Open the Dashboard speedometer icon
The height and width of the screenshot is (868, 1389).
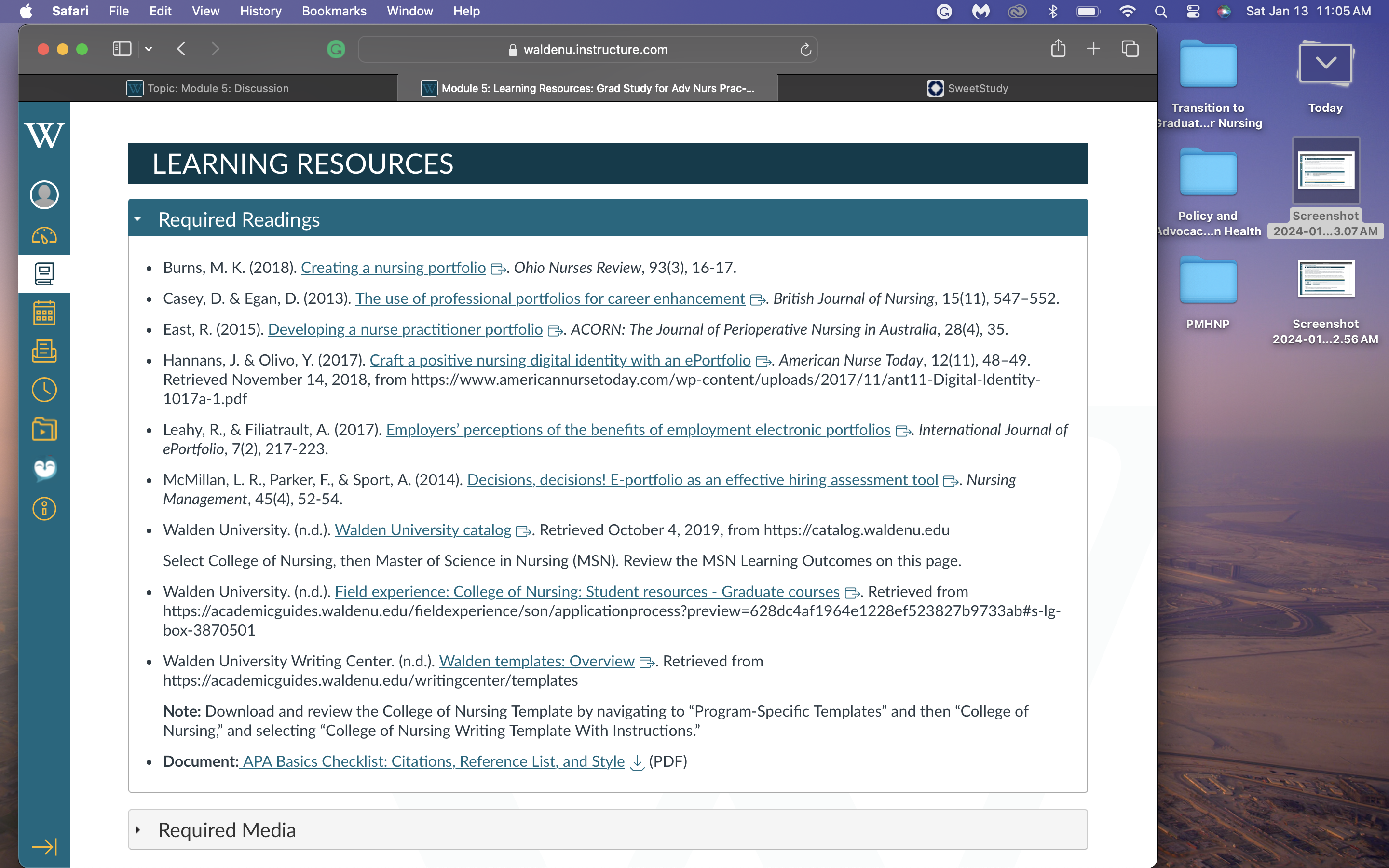[44, 235]
